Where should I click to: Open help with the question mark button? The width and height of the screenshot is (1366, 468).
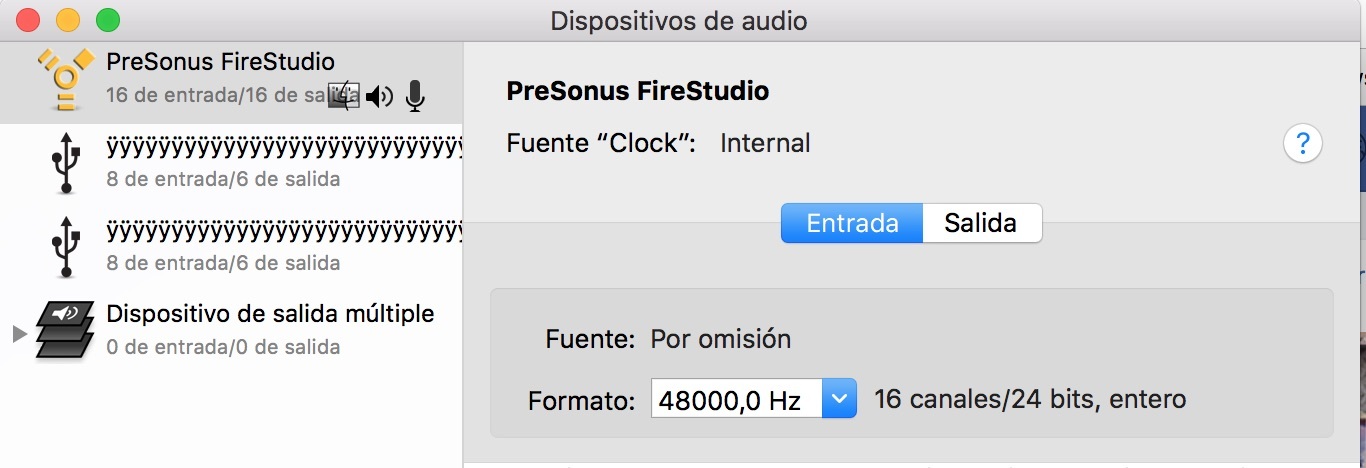point(1302,144)
